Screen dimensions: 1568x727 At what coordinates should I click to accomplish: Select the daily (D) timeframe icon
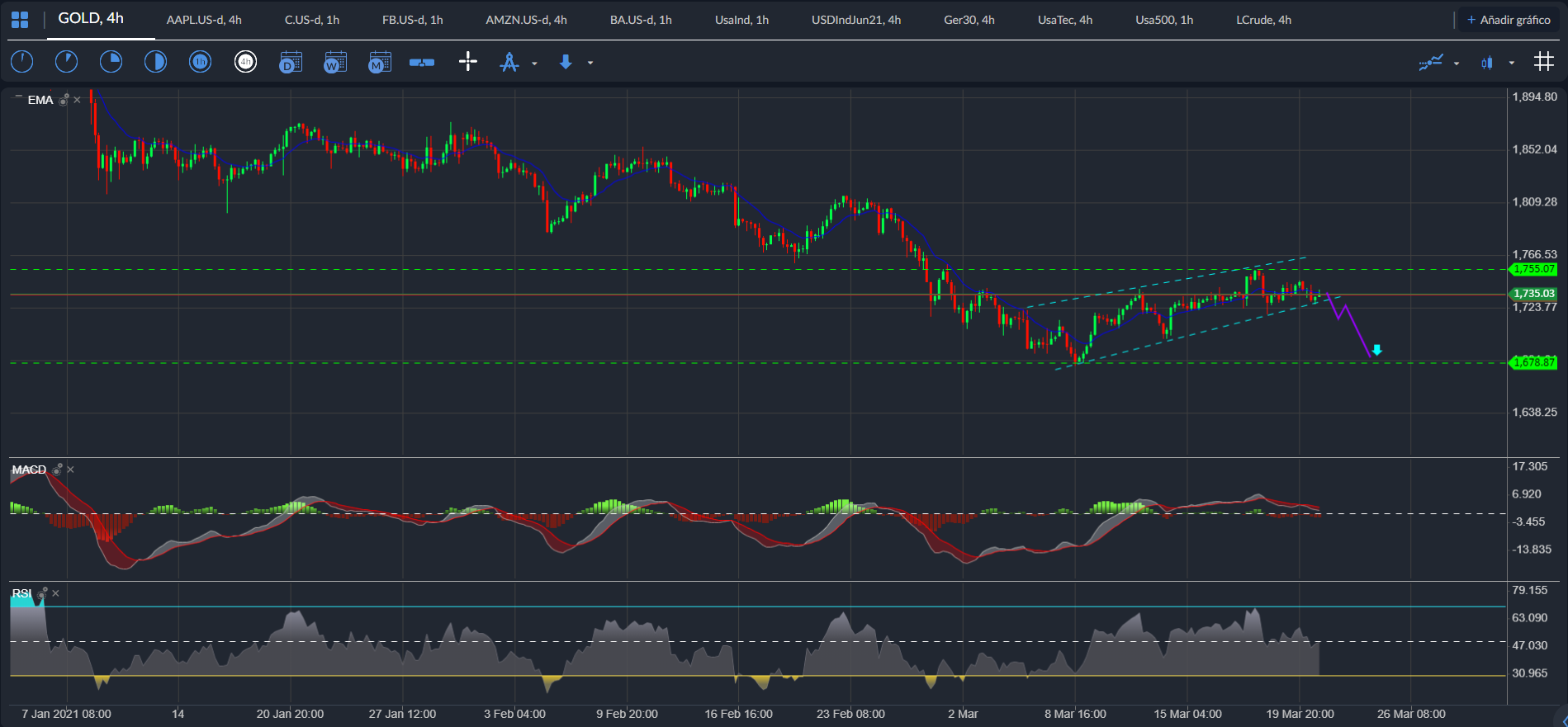click(291, 62)
